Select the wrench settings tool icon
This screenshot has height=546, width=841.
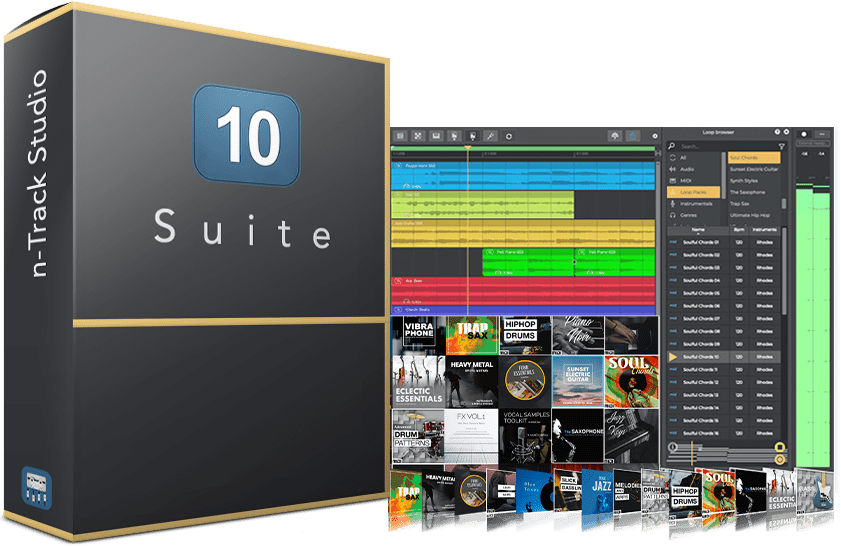(490, 136)
